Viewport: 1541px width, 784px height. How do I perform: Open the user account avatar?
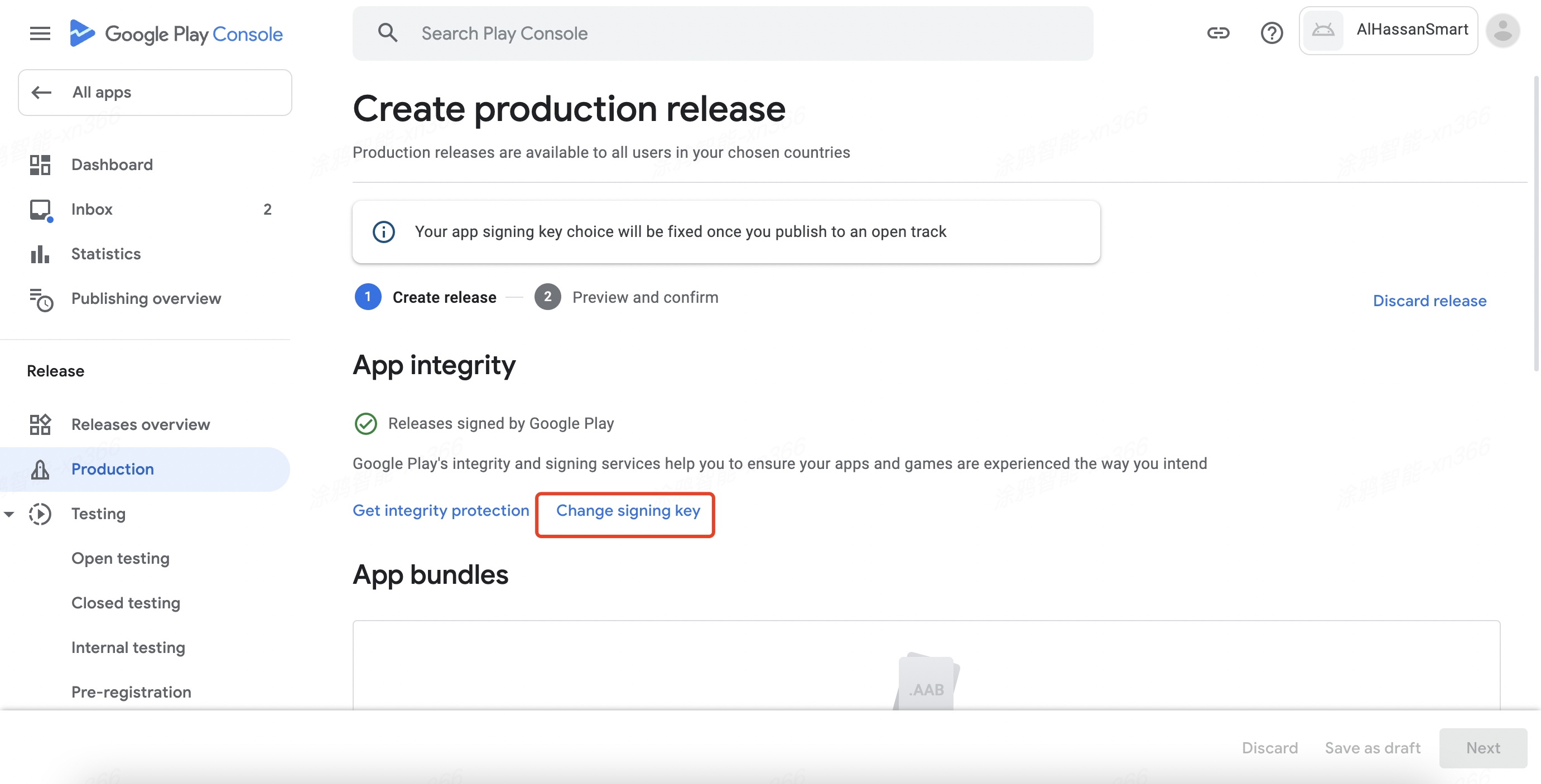coord(1503,31)
